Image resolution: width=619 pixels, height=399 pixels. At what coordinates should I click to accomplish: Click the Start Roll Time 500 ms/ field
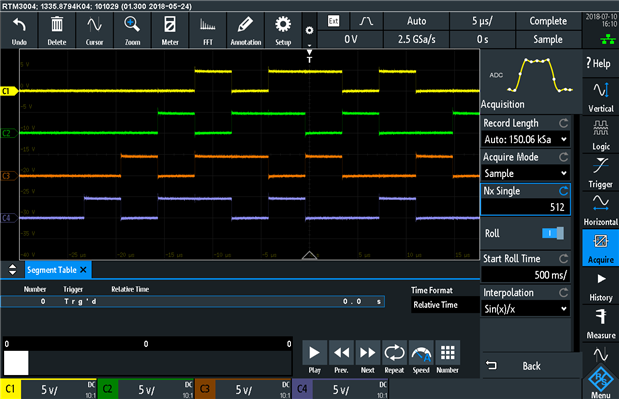525,275
